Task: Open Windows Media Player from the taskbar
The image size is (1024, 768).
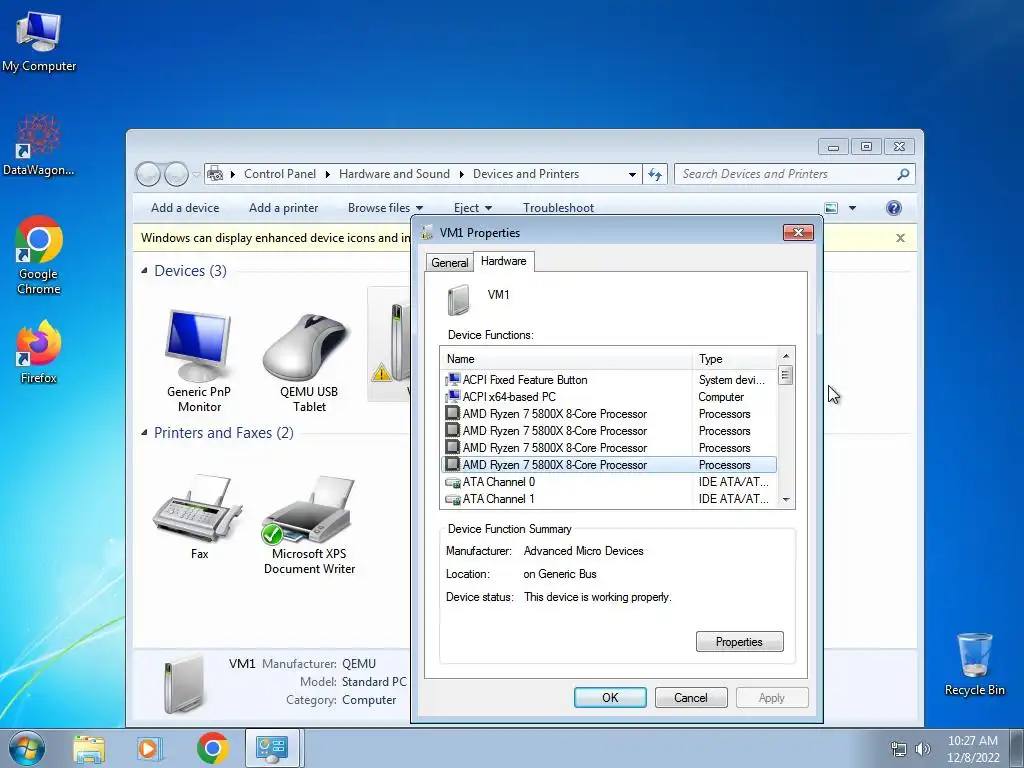Action: (x=149, y=748)
